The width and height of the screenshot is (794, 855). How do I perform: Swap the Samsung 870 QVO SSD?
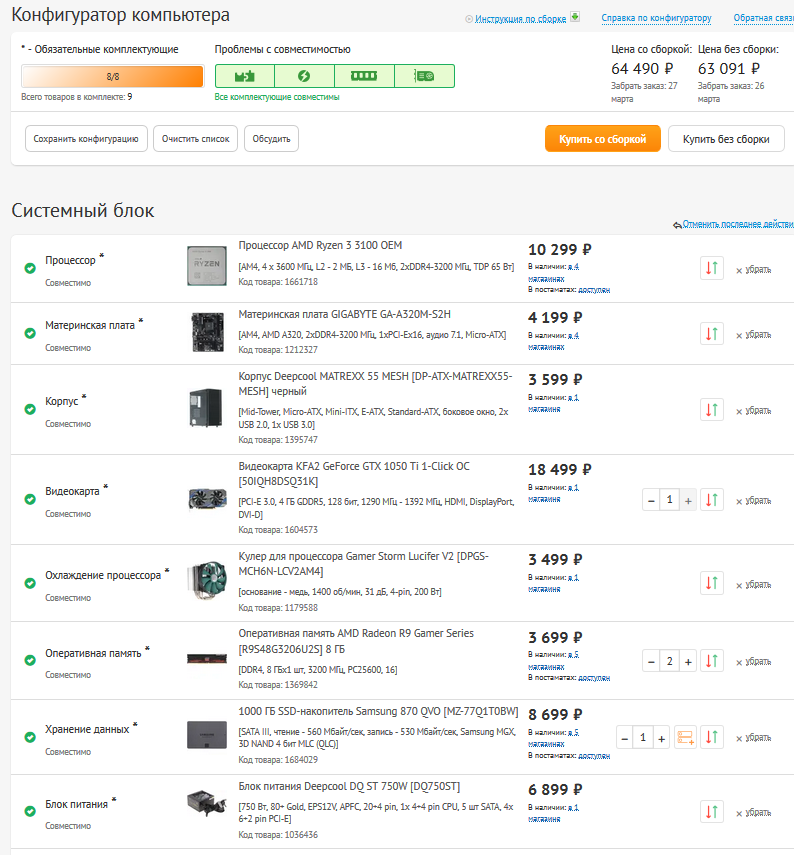(x=712, y=737)
